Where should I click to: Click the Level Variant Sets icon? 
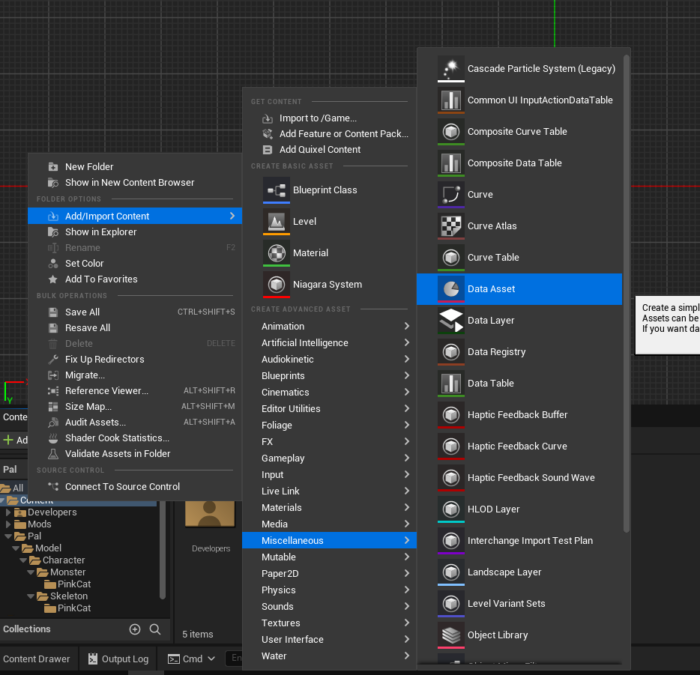coord(451,604)
